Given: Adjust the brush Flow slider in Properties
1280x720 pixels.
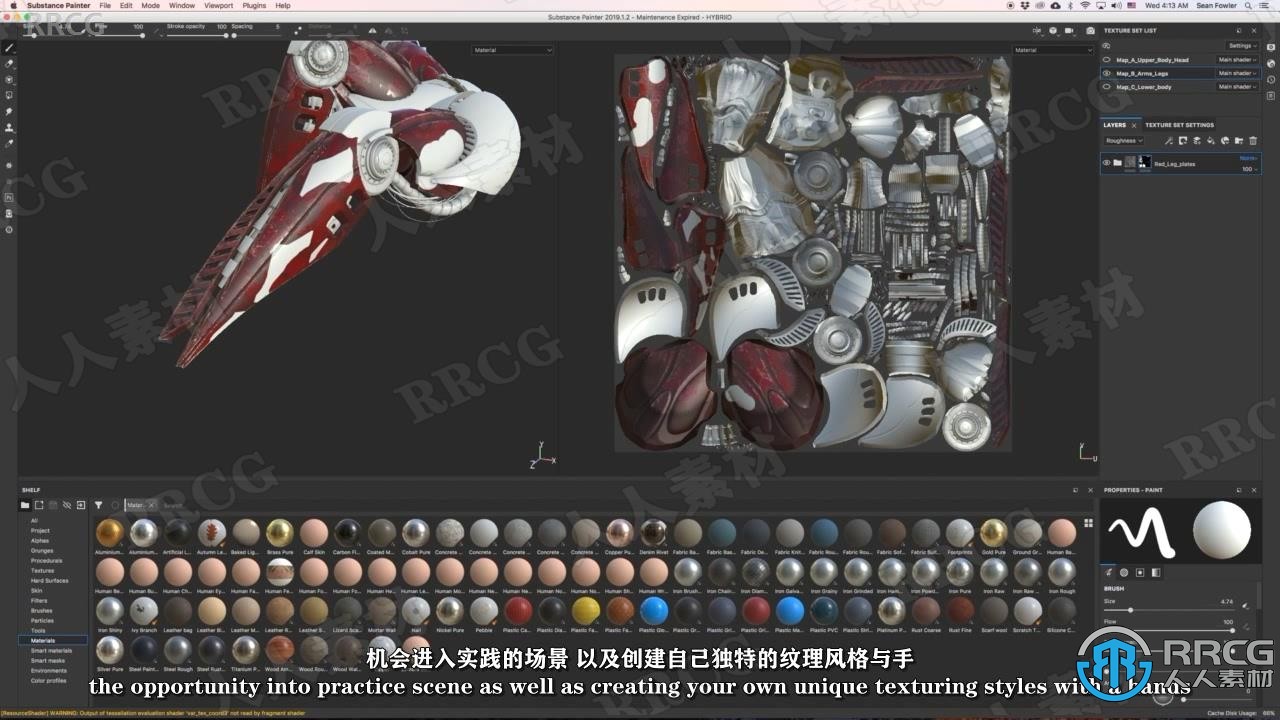Looking at the screenshot, I should pyautogui.click(x=1168, y=630).
